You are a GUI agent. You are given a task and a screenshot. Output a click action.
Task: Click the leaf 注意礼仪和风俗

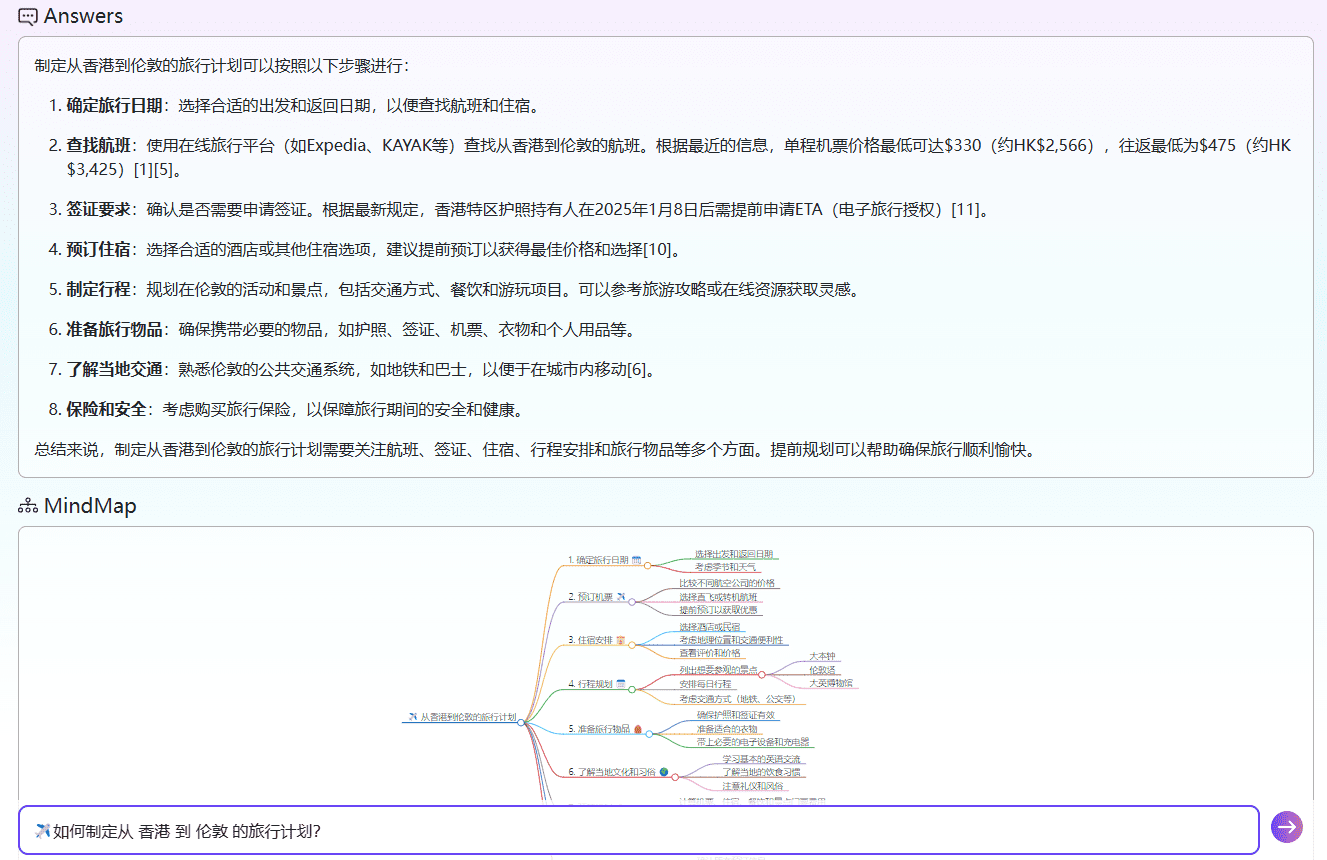(x=753, y=786)
